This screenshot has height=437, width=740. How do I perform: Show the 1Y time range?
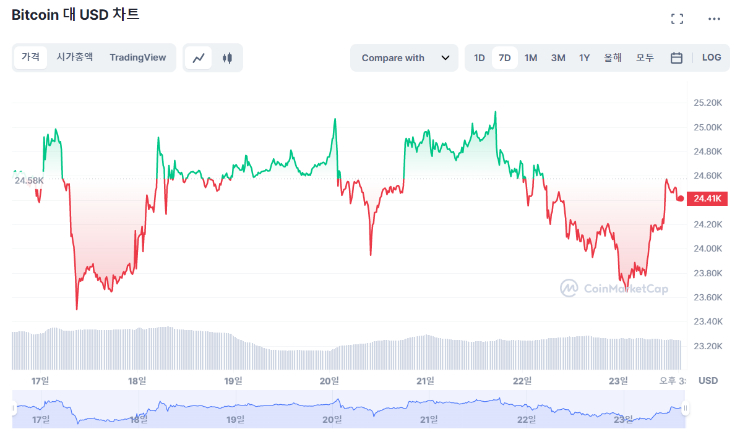click(584, 58)
